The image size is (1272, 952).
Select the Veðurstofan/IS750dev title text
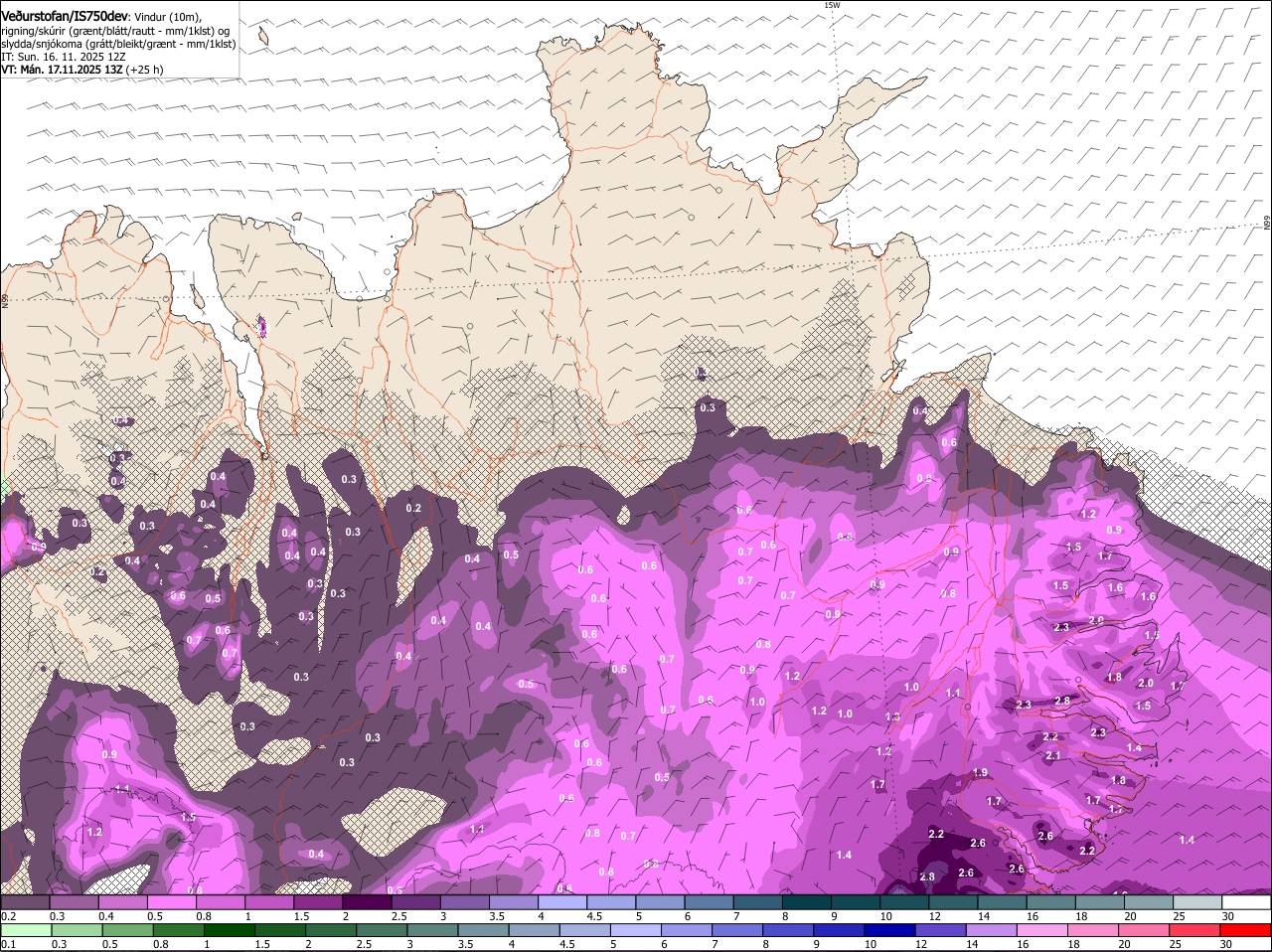coord(65,17)
